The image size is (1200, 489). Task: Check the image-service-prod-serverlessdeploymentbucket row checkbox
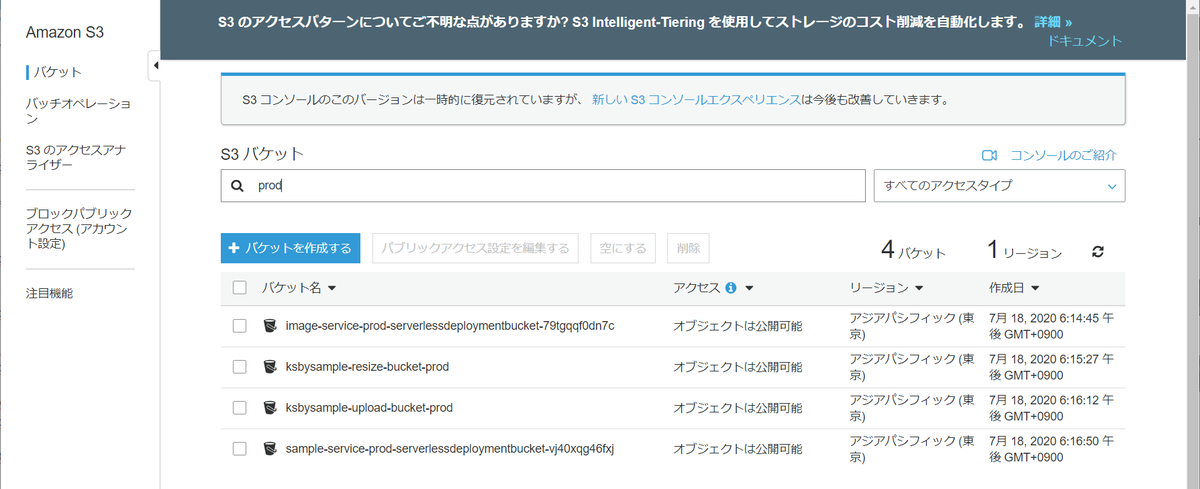click(x=239, y=326)
